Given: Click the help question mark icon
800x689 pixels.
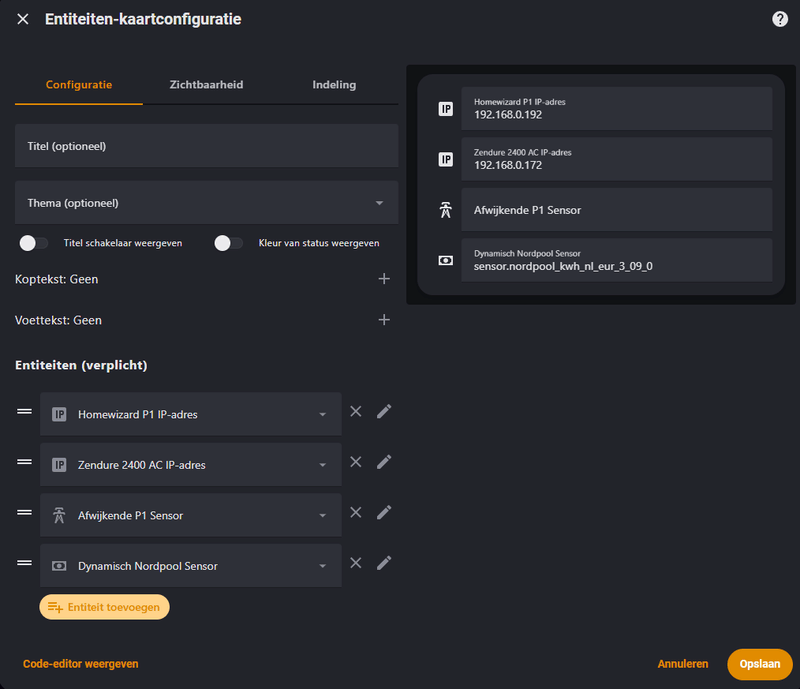Looking at the screenshot, I should [780, 19].
